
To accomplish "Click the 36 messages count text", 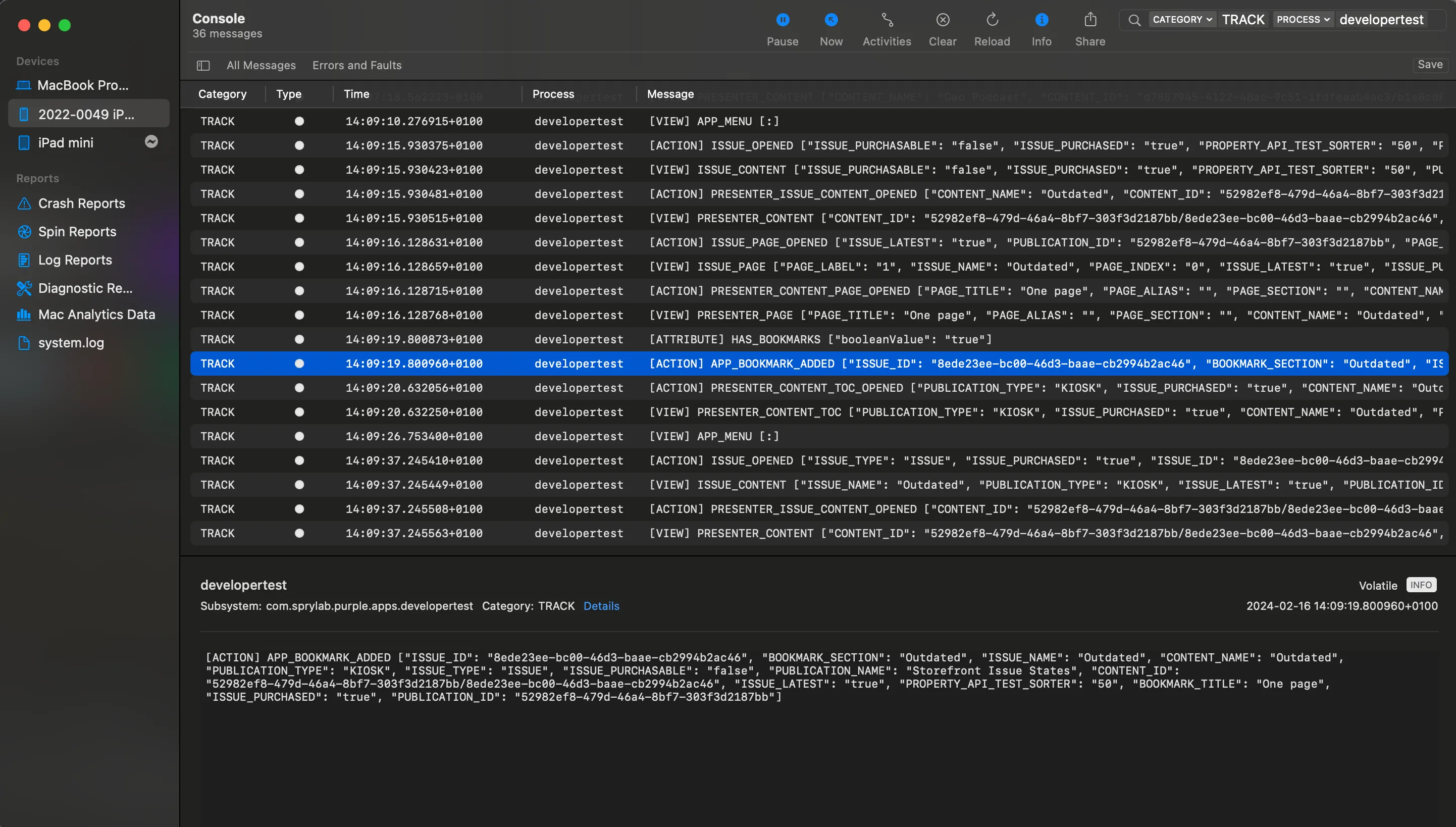I will 227,33.
